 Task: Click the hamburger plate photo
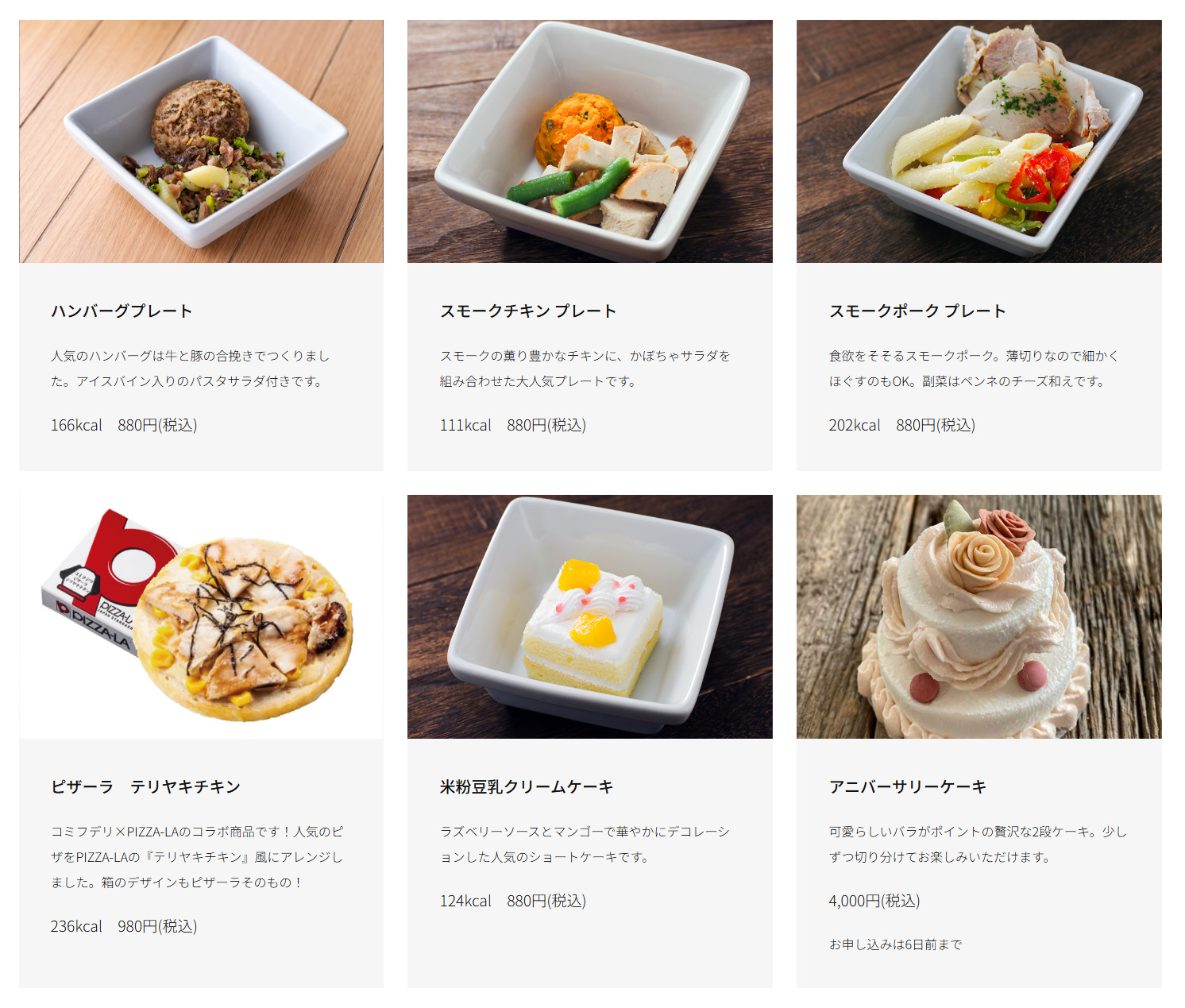tap(201, 141)
